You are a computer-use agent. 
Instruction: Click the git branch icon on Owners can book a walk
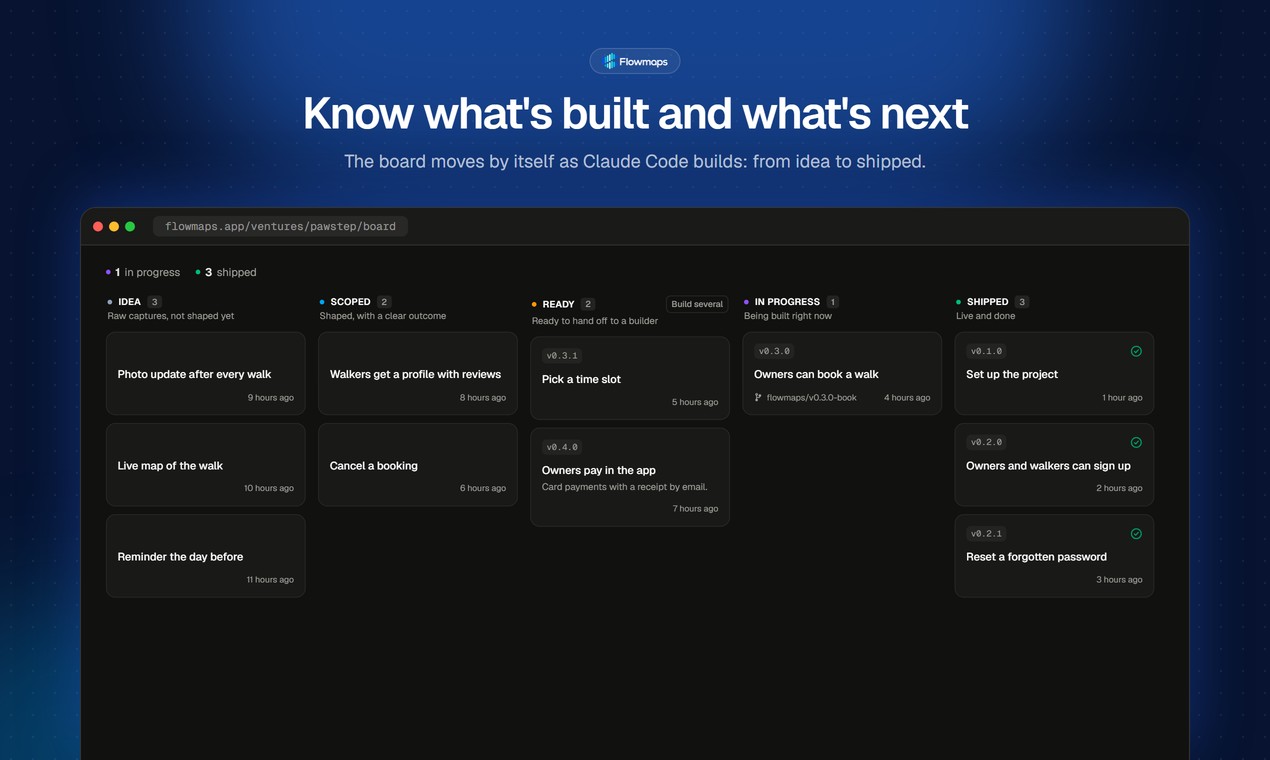(758, 397)
